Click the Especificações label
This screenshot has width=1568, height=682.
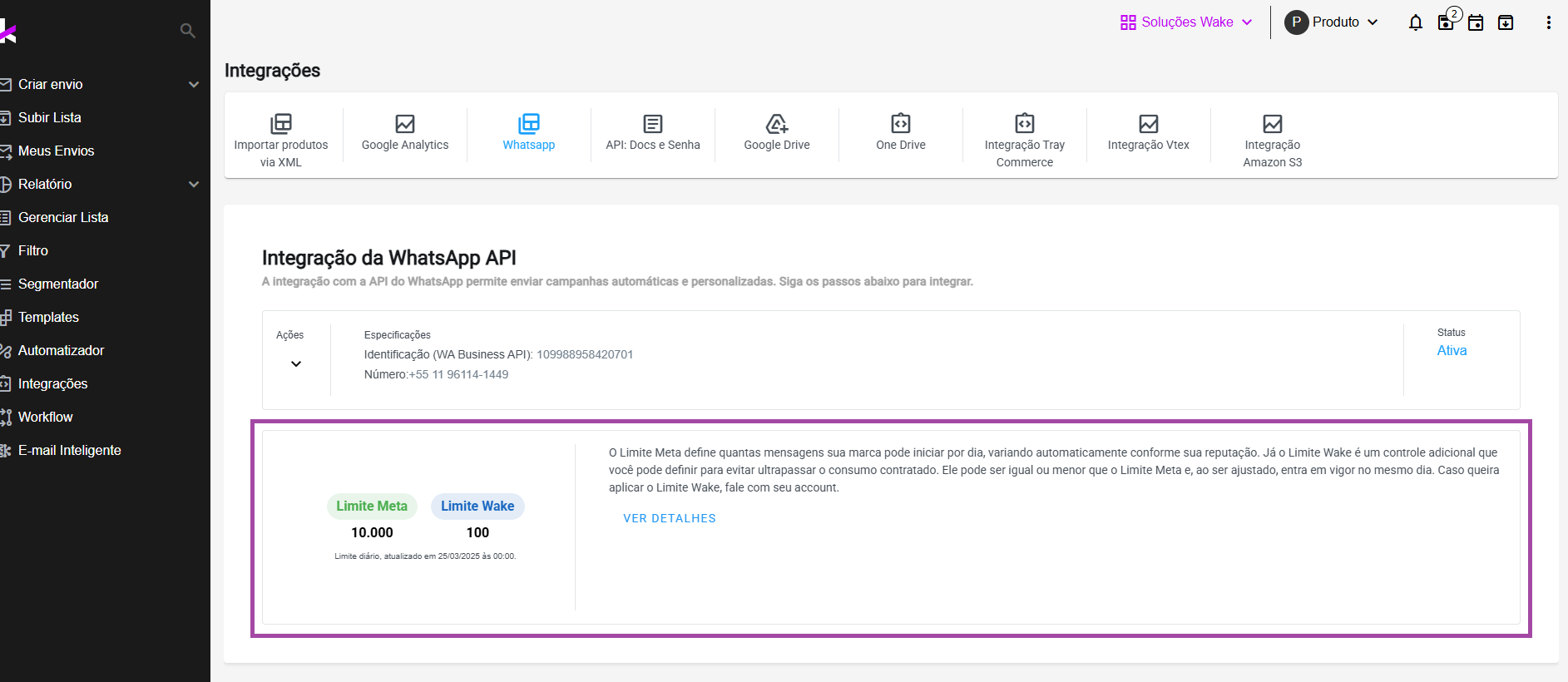pyautogui.click(x=398, y=335)
